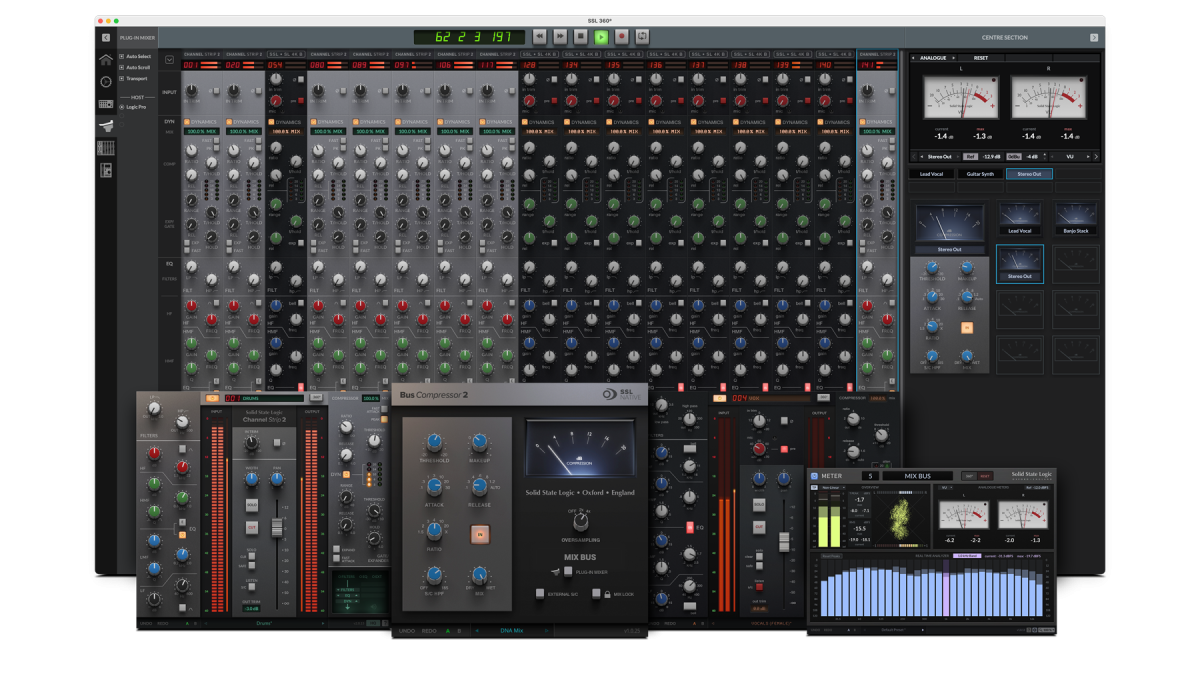1200x686 pixels.
Task: Click Threshold knob in Centre Section compressor
Action: 931,268
